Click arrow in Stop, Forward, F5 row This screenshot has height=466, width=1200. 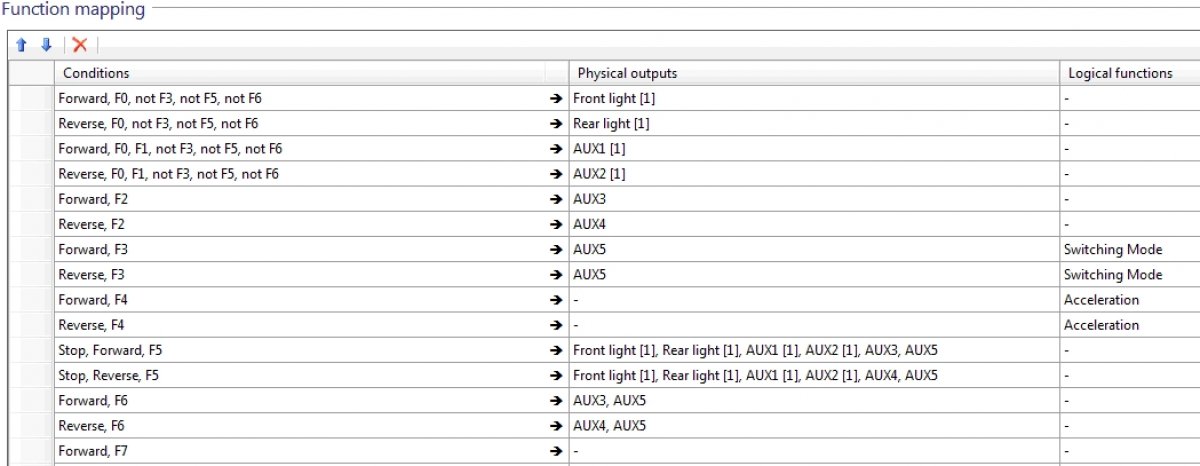pyautogui.click(x=557, y=350)
